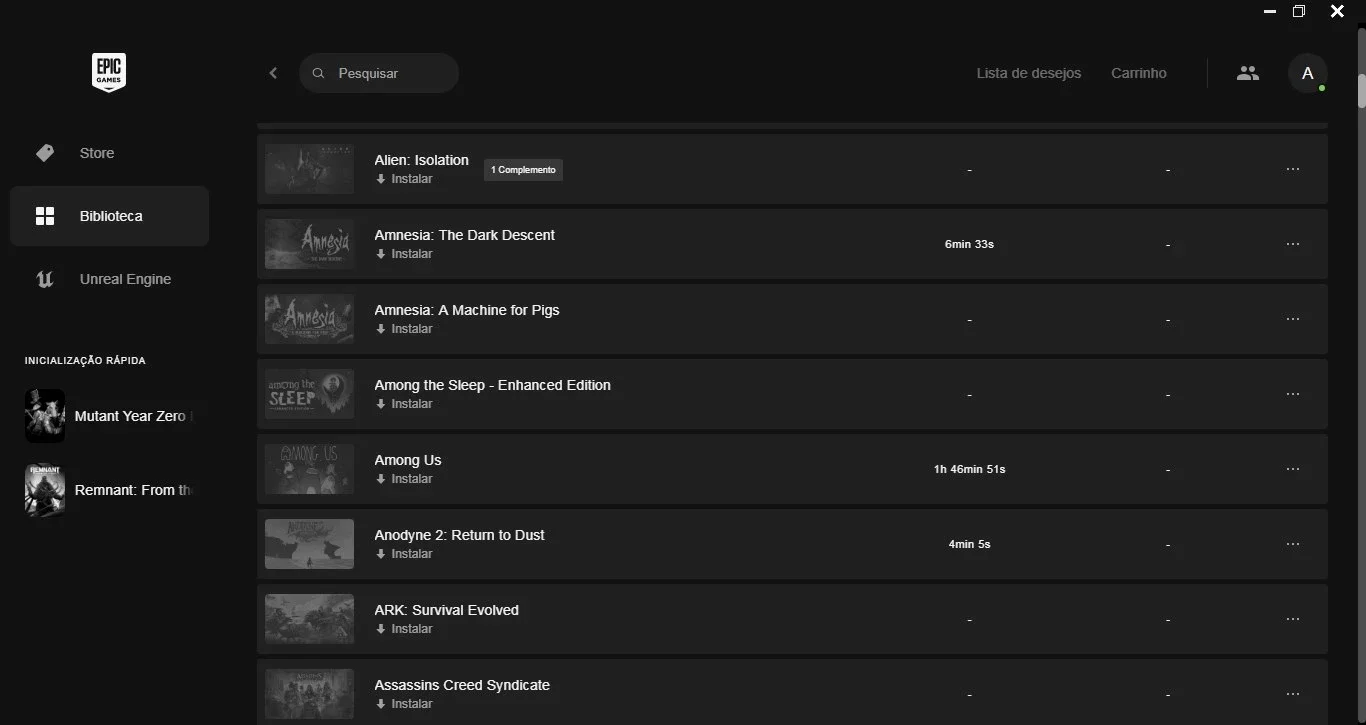Open options menu for ARK: Survival Evolved
1366x725 pixels.
[1293, 619]
